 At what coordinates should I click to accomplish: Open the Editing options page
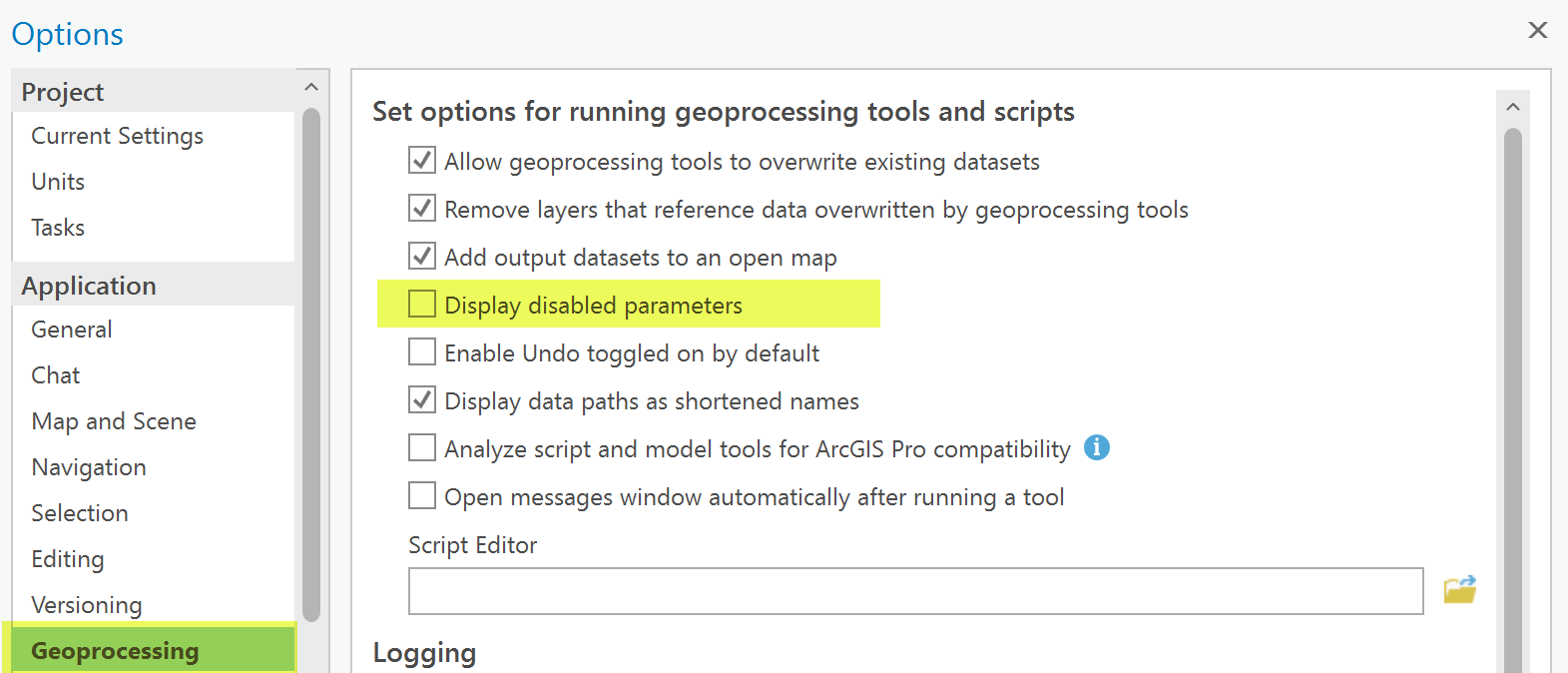pos(68,559)
